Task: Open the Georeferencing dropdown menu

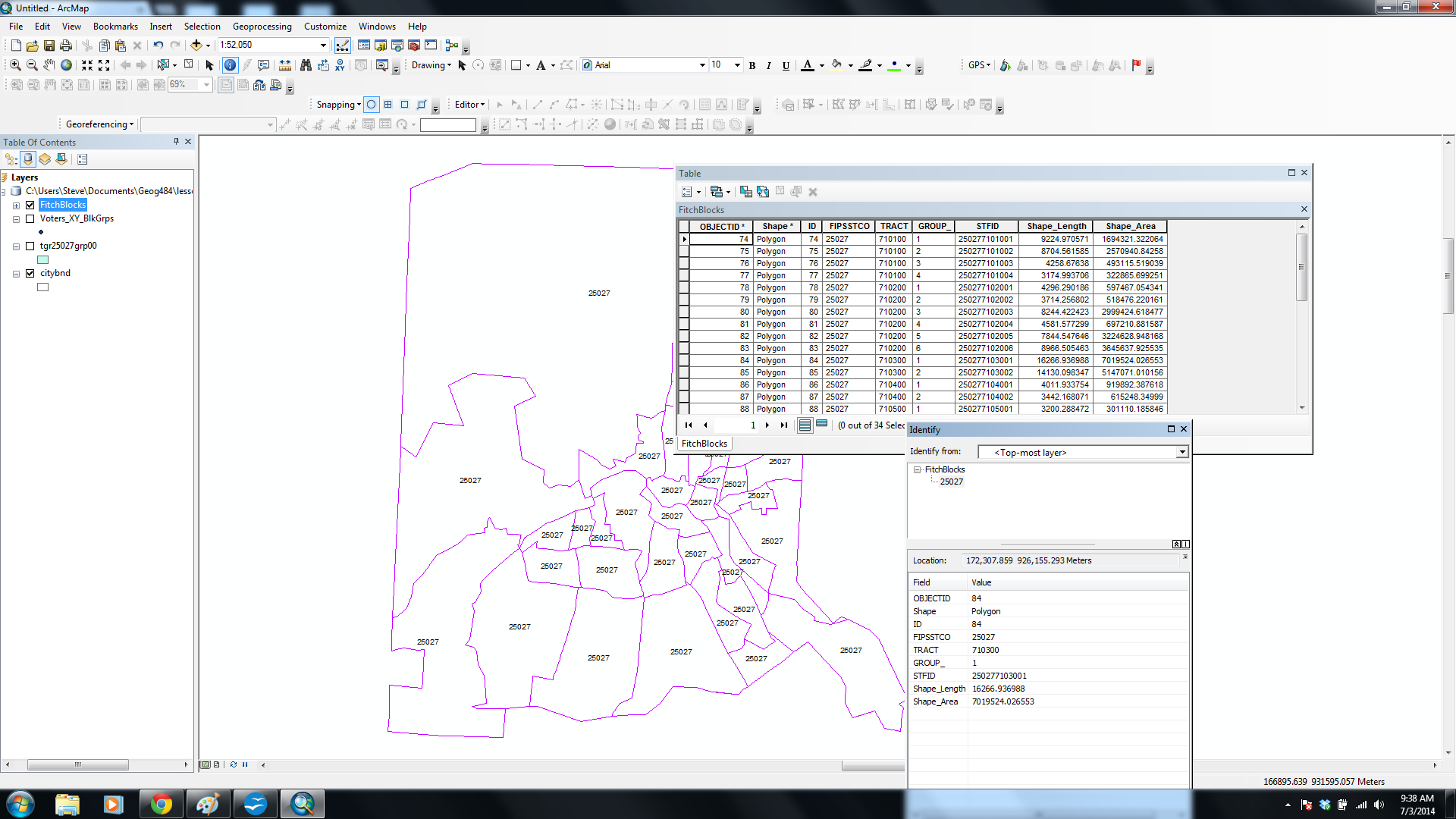Action: [x=99, y=124]
